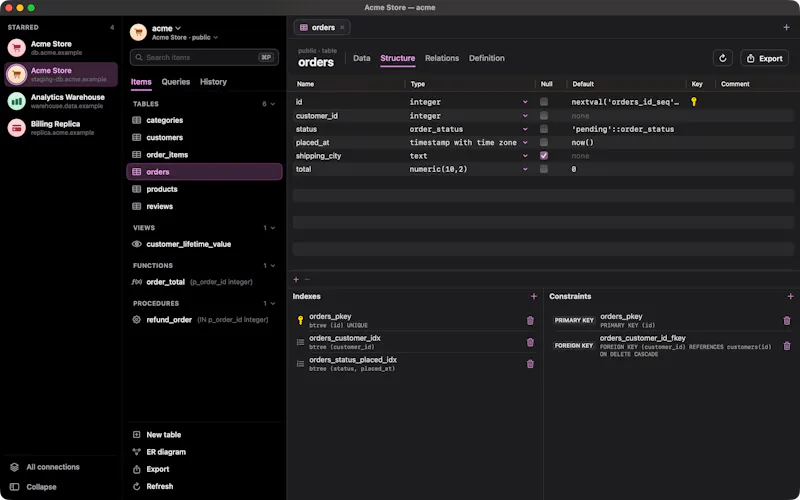The width and height of the screenshot is (800, 500).
Task: Click the order_total function icon
Action: click(x=137, y=282)
